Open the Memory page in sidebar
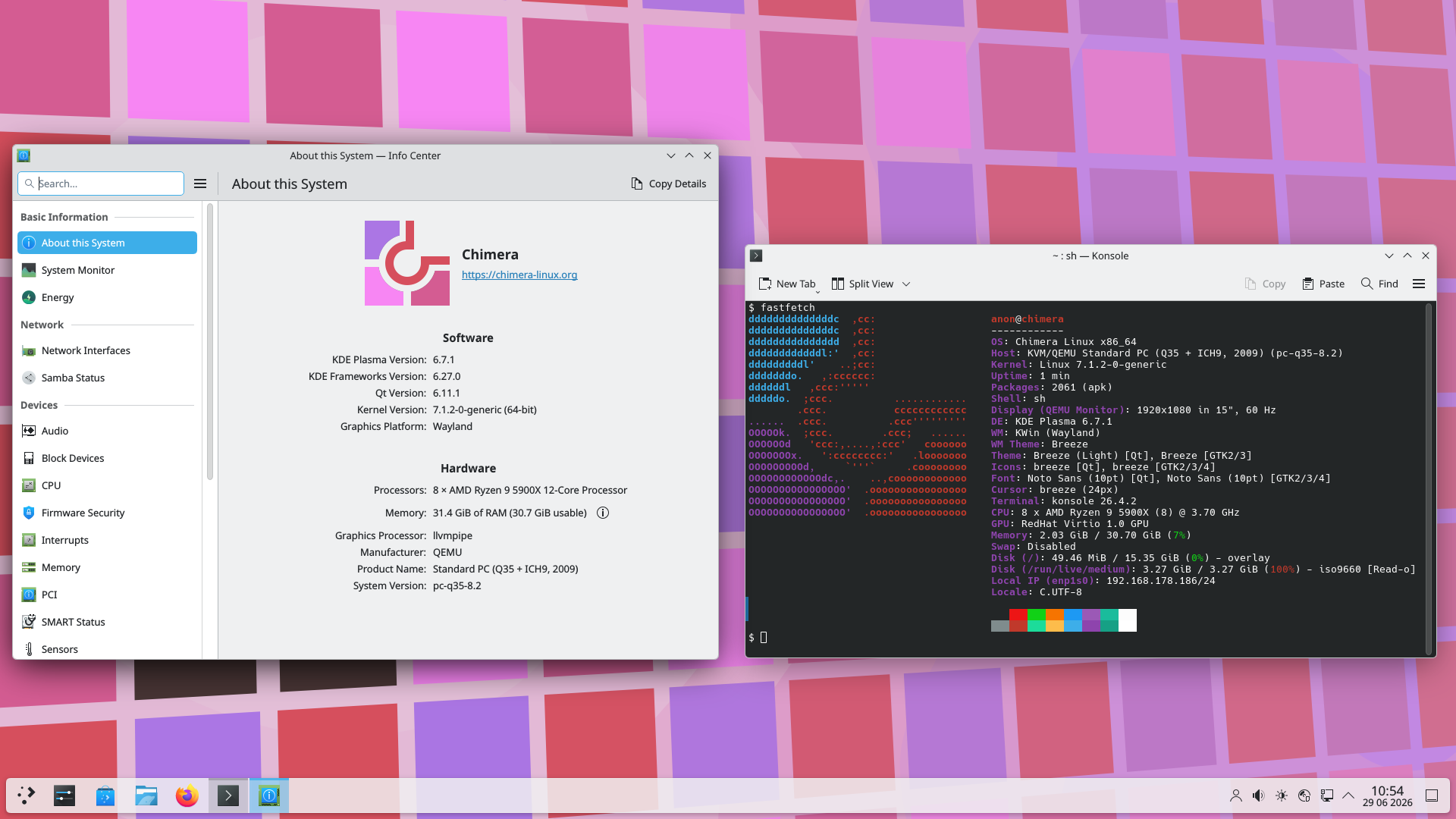Image resolution: width=1456 pixels, height=819 pixels. 107,567
